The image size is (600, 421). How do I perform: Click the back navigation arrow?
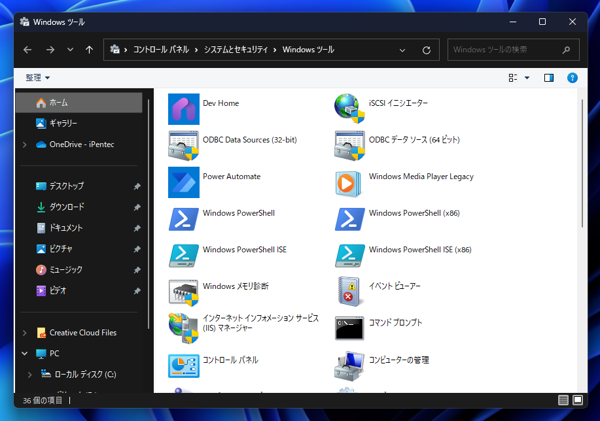tap(28, 50)
